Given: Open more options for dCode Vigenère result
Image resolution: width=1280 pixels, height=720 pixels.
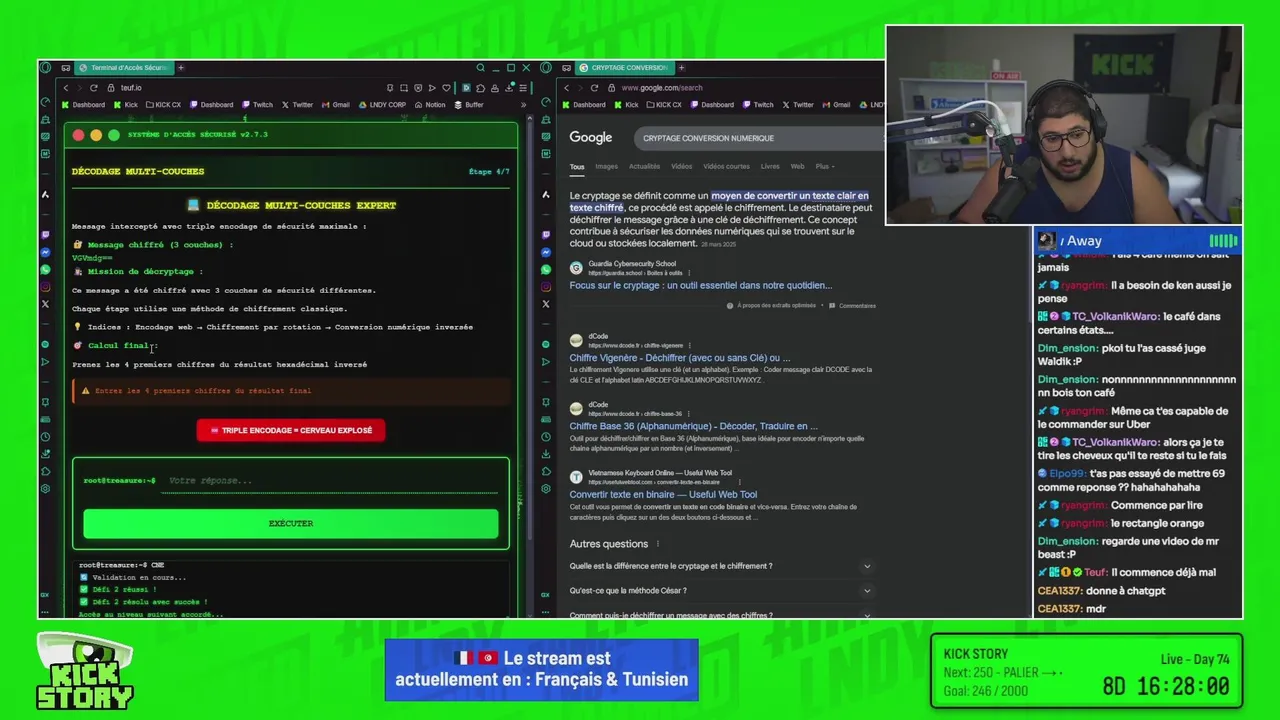Looking at the screenshot, I should coord(689,345).
